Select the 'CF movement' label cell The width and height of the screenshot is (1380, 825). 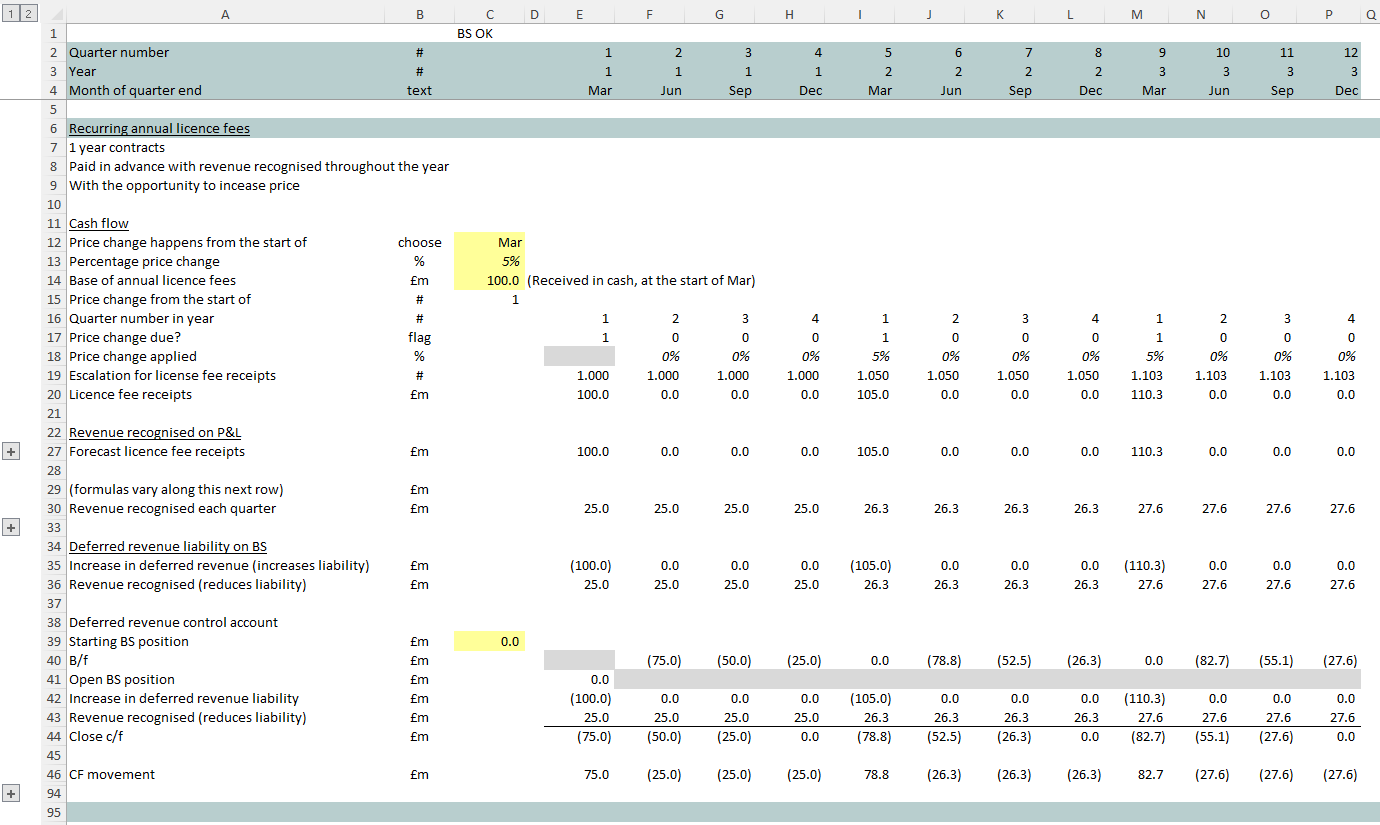(x=112, y=774)
